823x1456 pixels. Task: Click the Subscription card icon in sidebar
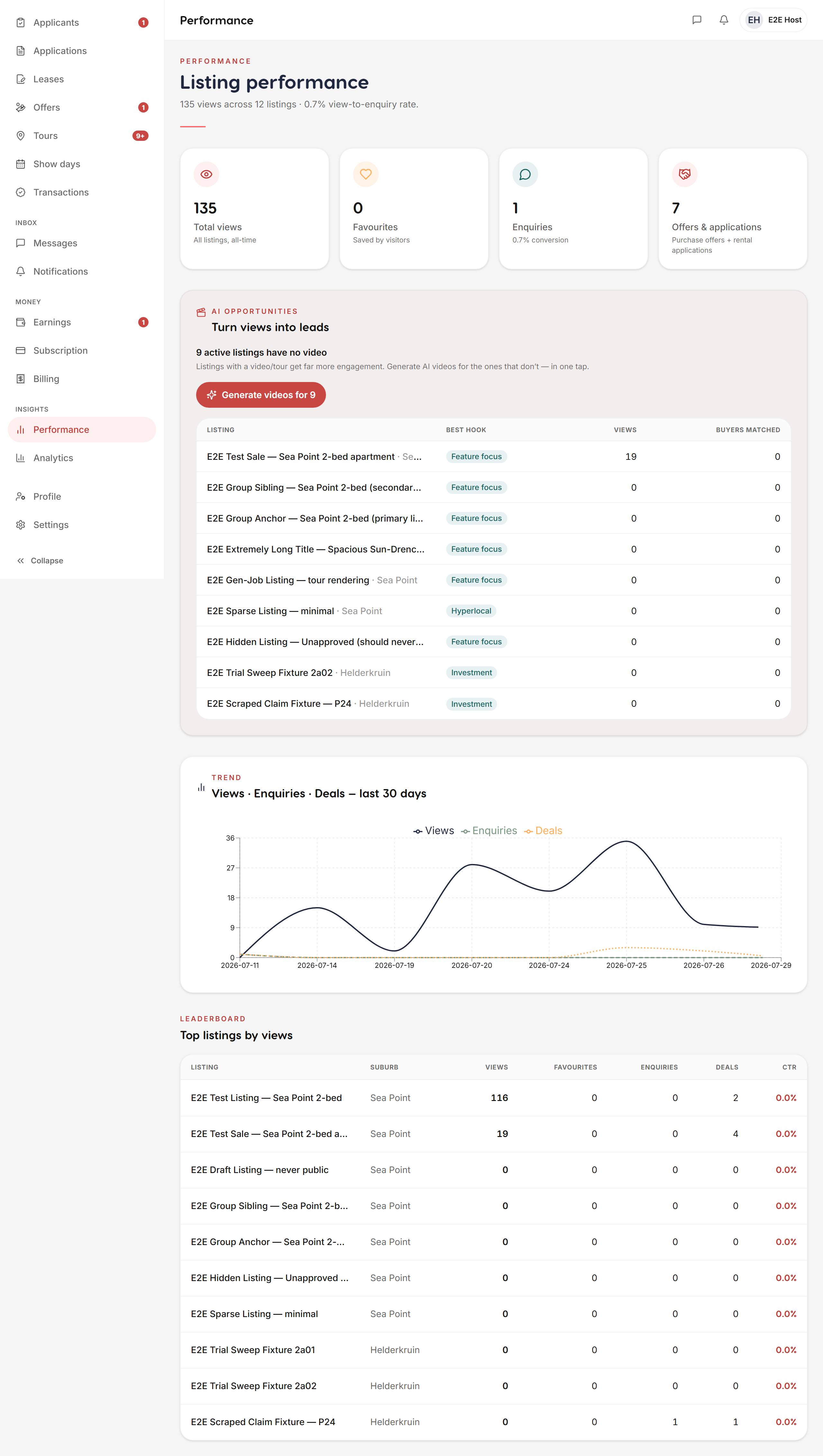coord(21,350)
